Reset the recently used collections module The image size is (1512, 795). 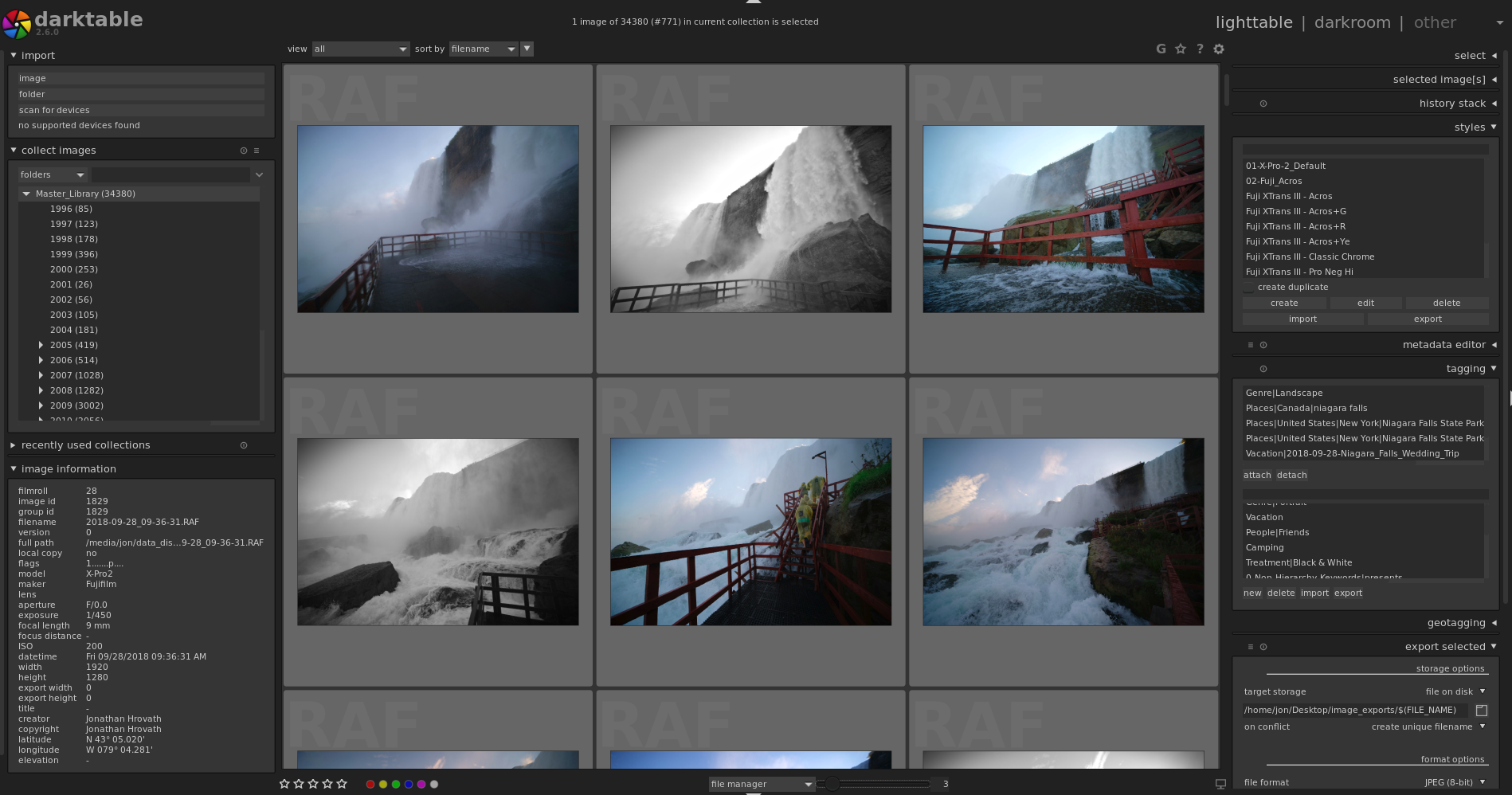(x=244, y=445)
